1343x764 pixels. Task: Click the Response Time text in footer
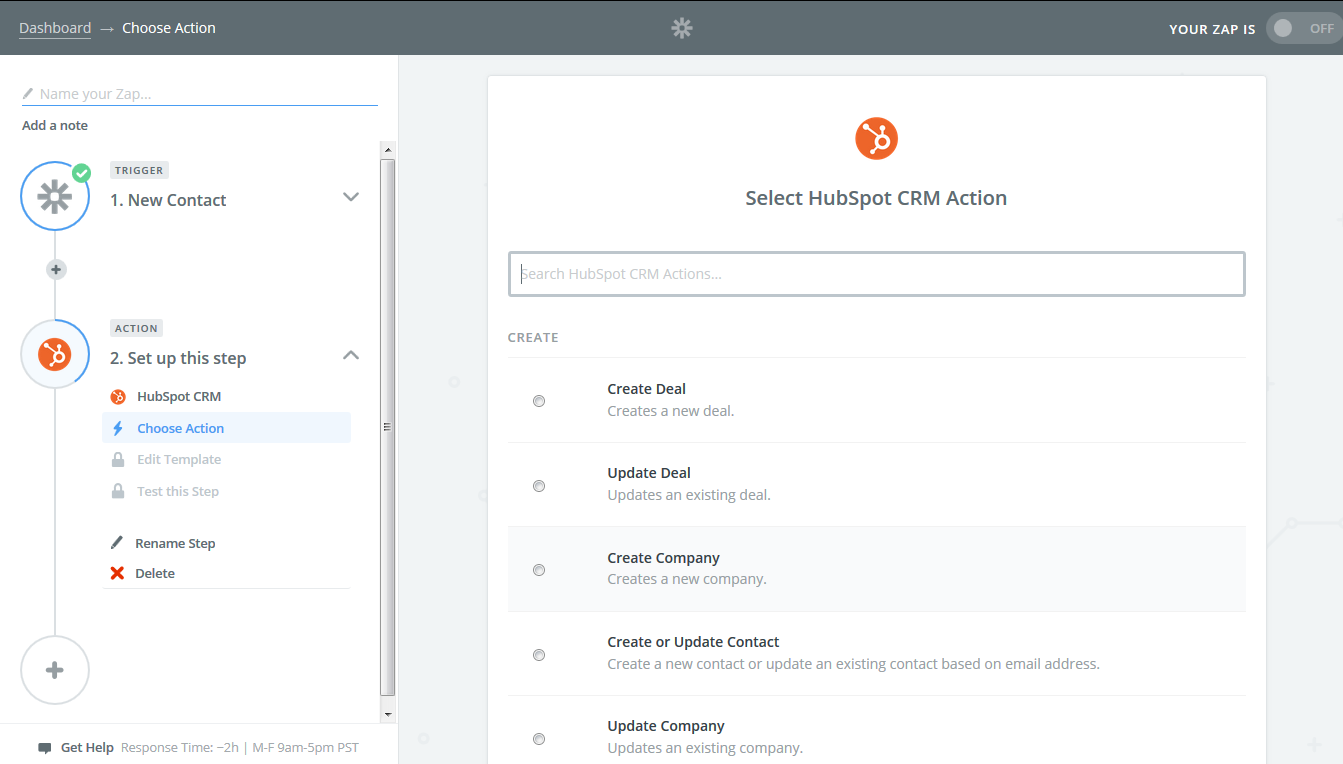[180, 748]
